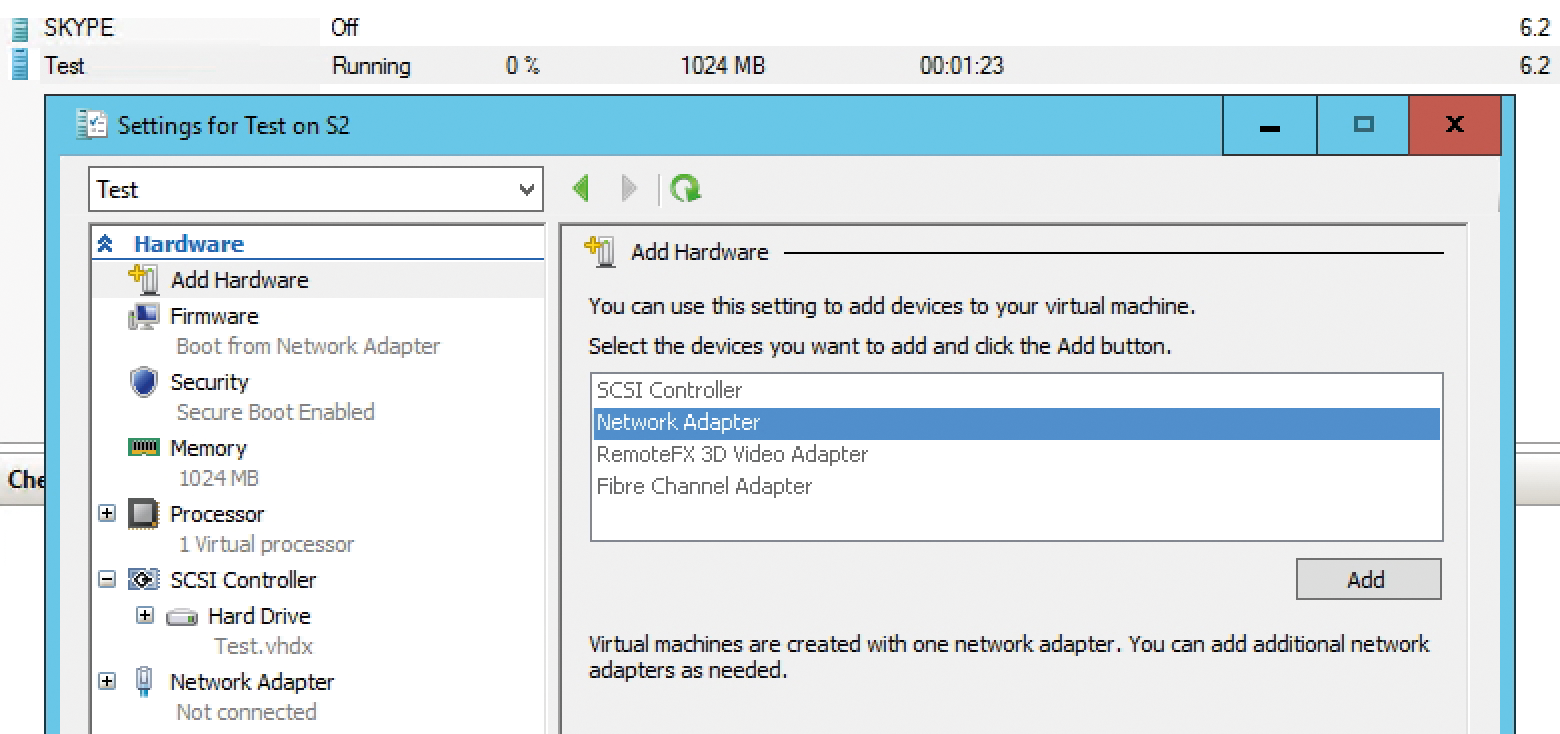Click the forward navigation arrow
Screen dimensions: 1560x734
628,188
